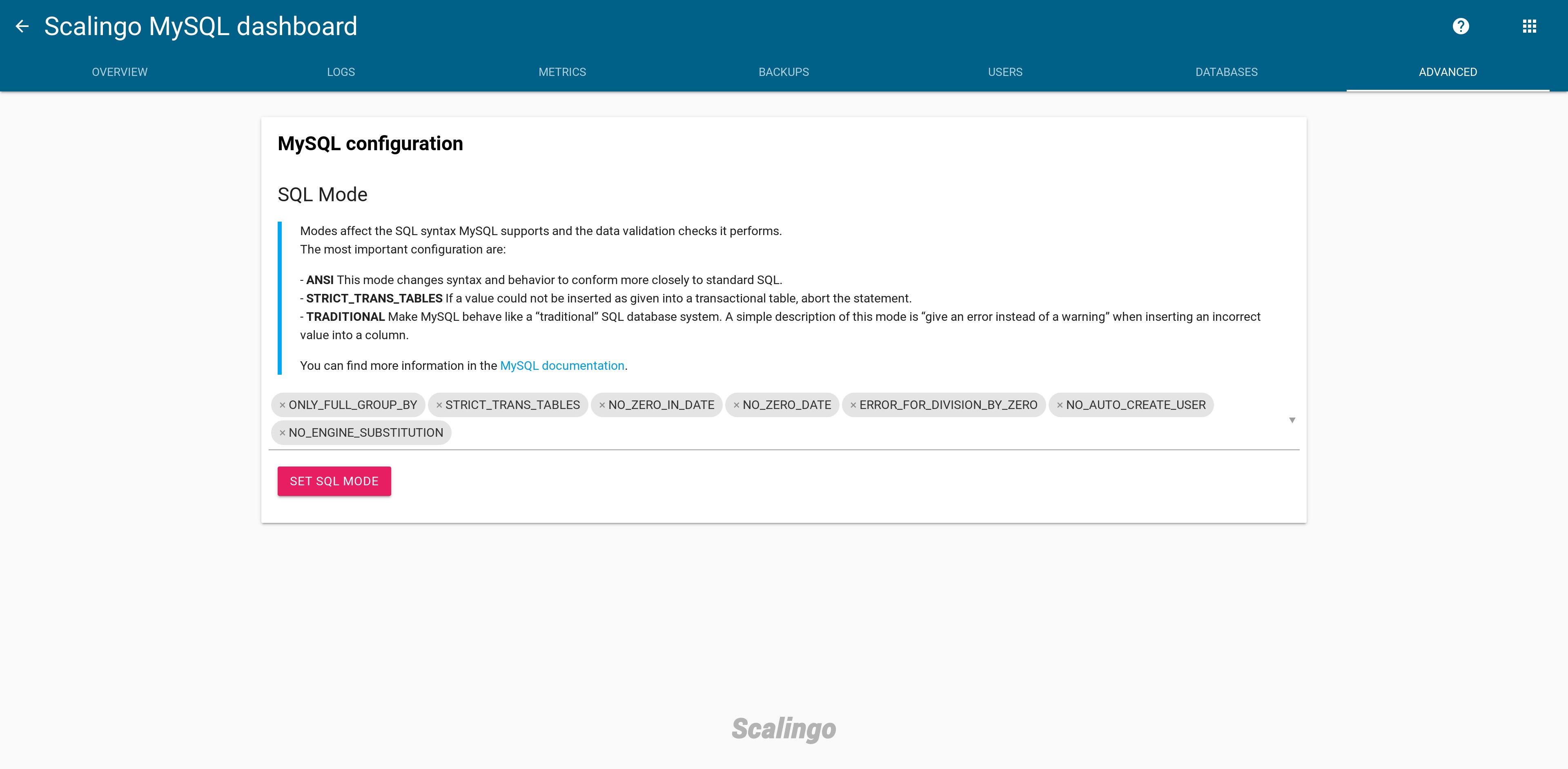Viewport: 1568px width, 769px height.
Task: Open the MySQL documentation link
Action: tap(562, 366)
